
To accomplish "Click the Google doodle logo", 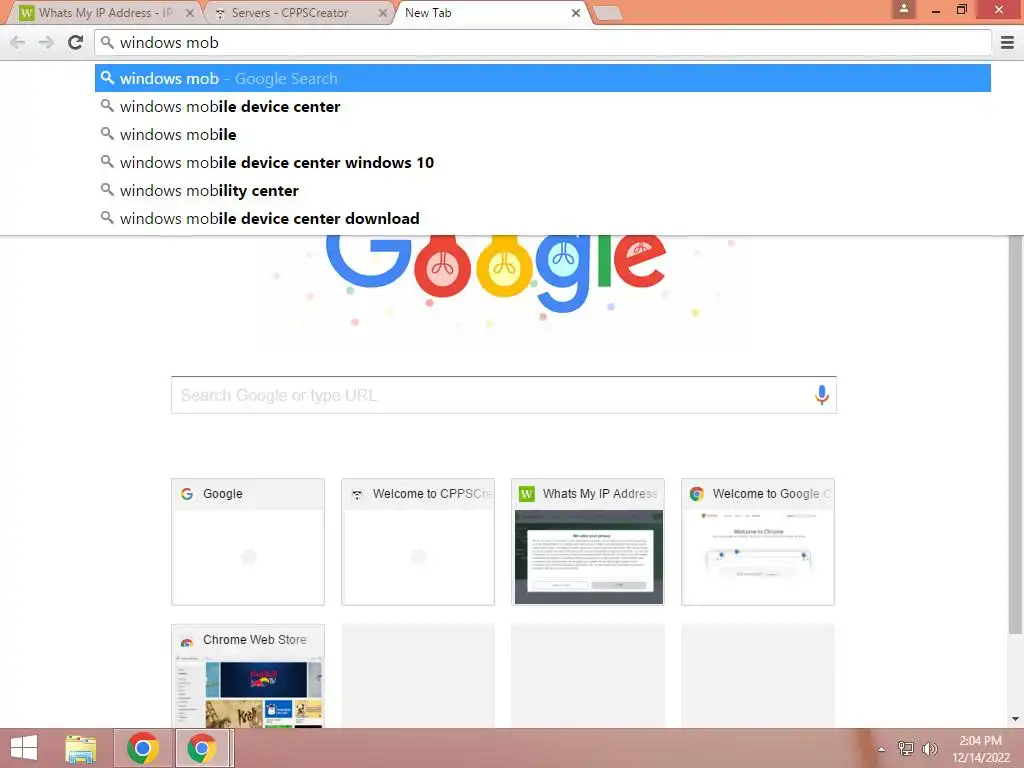I will click(x=496, y=272).
